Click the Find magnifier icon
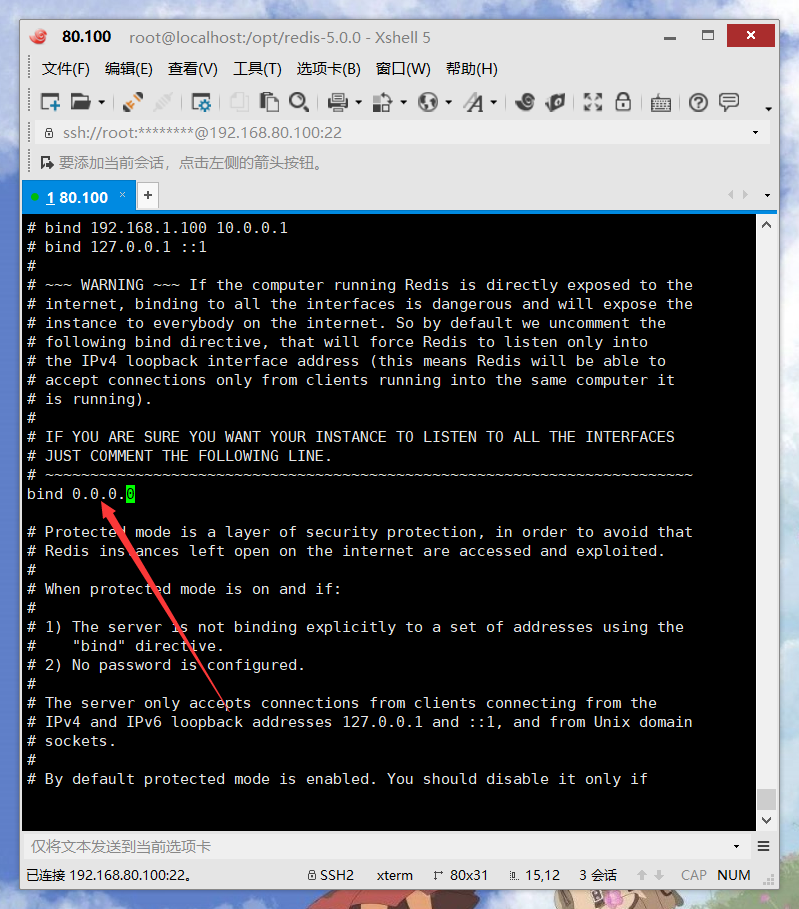 (x=299, y=102)
